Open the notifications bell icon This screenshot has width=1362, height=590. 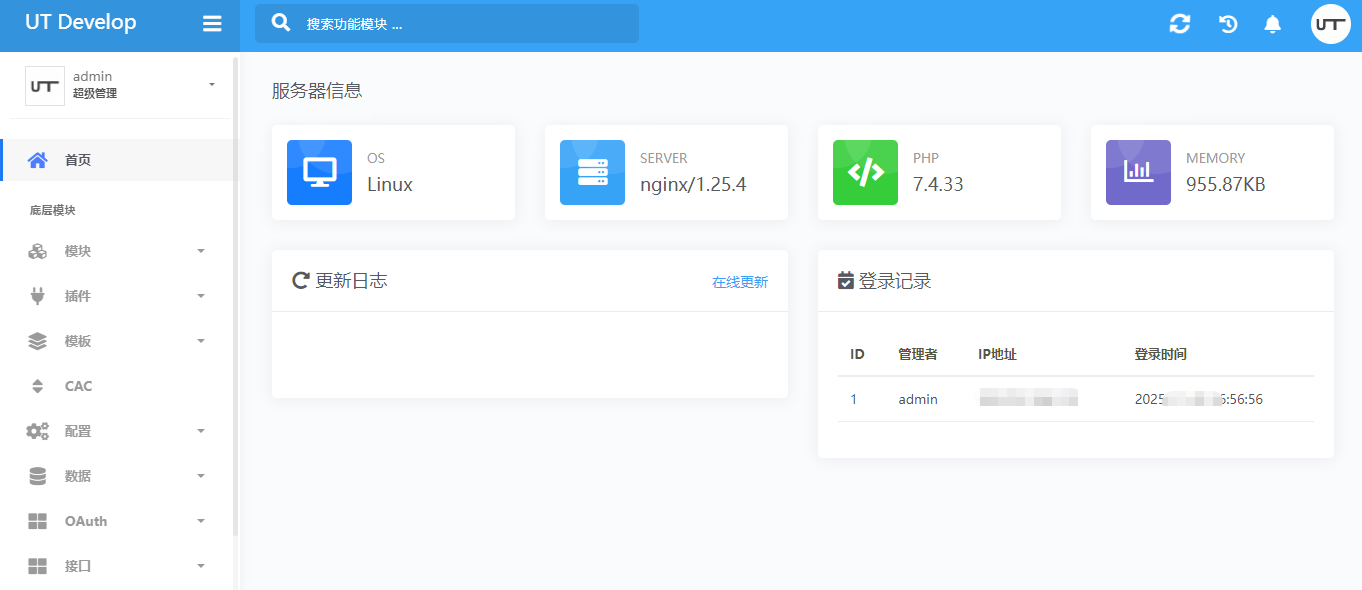click(x=1272, y=24)
